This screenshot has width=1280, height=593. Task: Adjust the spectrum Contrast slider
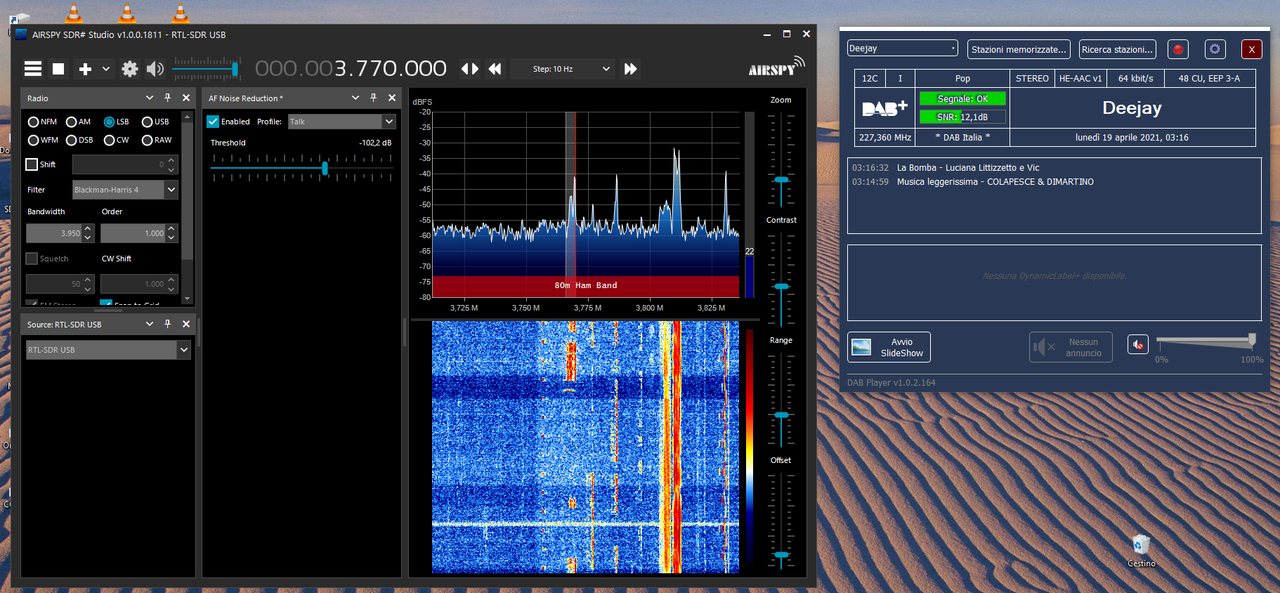[x=781, y=278]
